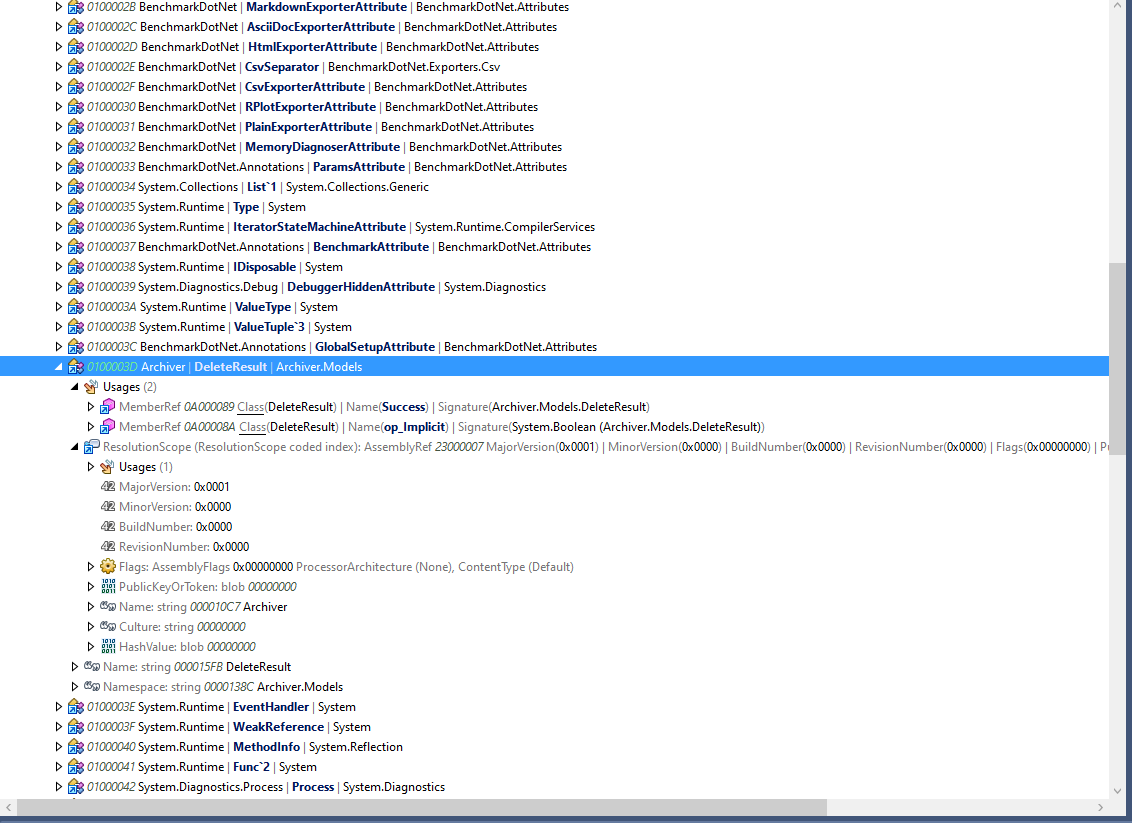The height and width of the screenshot is (823, 1132).
Task: Click the vertical scrollbar thumb
Action: coord(1118,359)
